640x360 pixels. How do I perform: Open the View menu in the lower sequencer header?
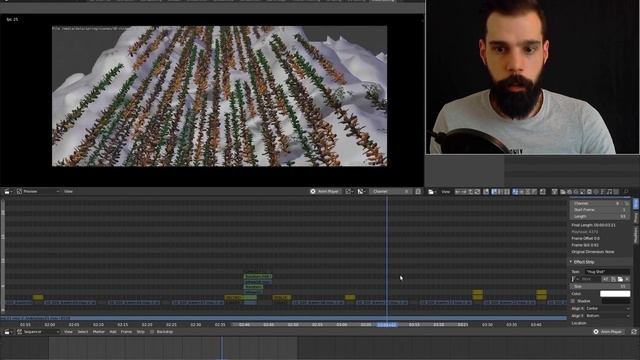[x=68, y=332]
